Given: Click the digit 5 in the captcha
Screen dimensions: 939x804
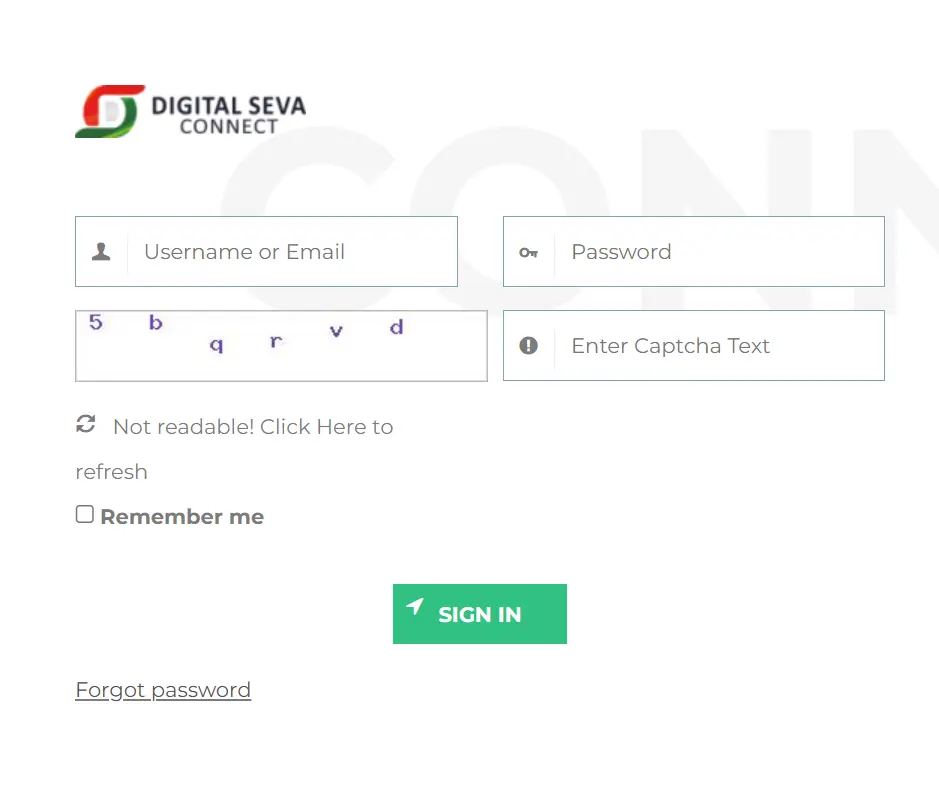Looking at the screenshot, I should pos(96,322).
